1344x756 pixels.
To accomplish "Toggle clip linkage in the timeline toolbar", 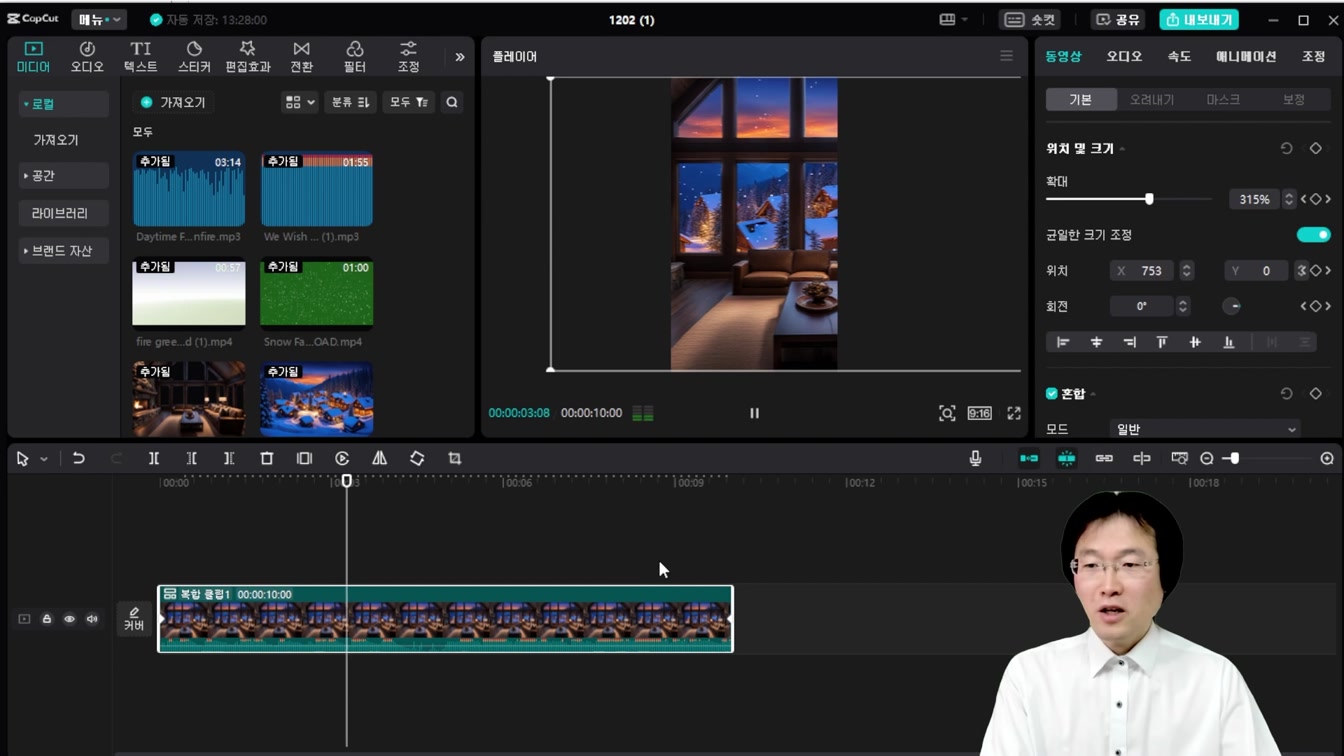I will [x=1104, y=458].
